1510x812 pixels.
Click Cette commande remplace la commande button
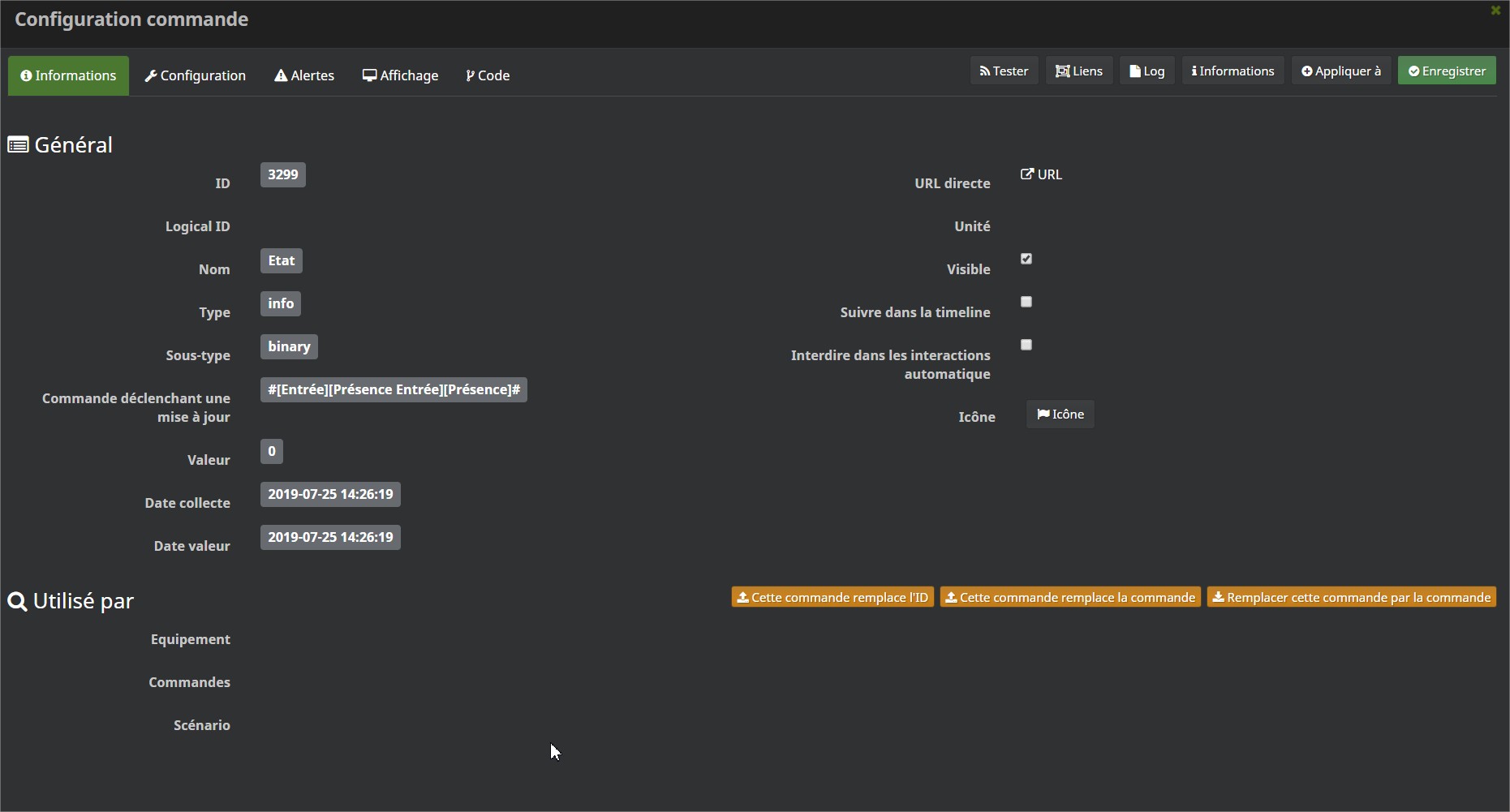(x=1070, y=597)
